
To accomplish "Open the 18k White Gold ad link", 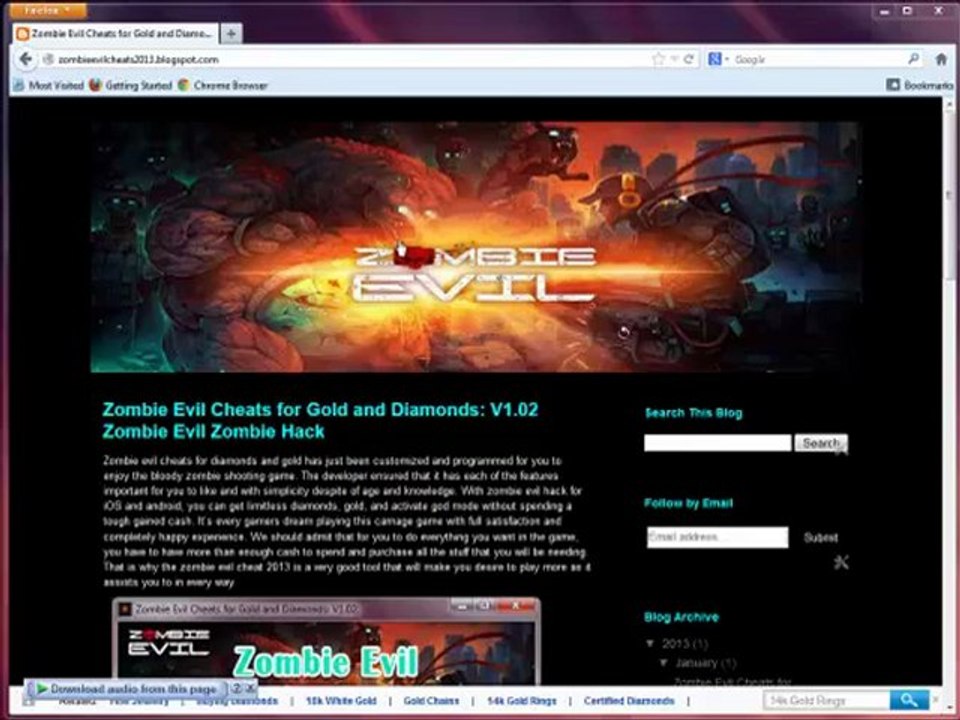I will [x=341, y=701].
